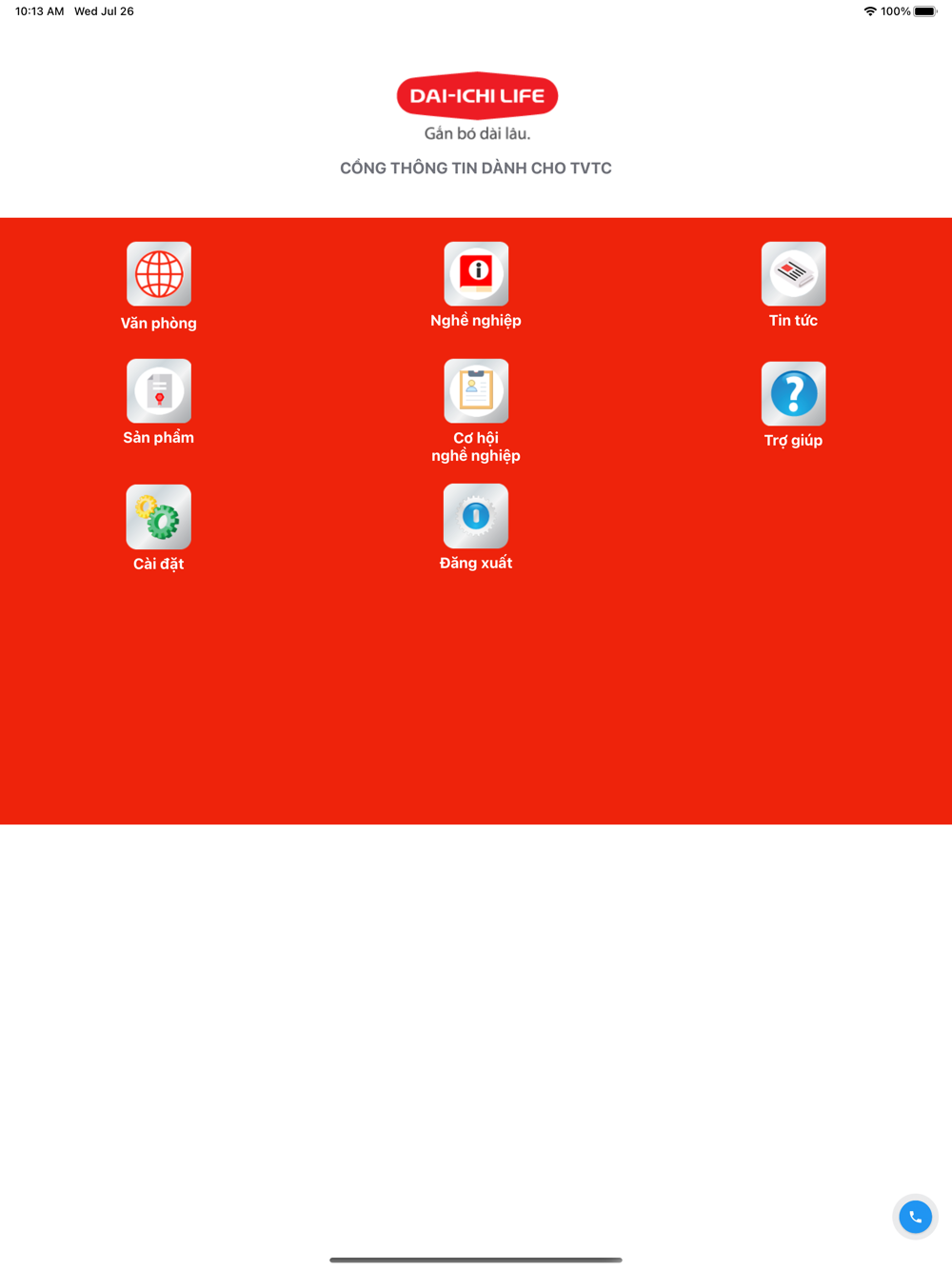
Task: Click the "CỔNG THÔNG TIN DÀNH CHO TVTC" heading
Action: [x=476, y=169]
